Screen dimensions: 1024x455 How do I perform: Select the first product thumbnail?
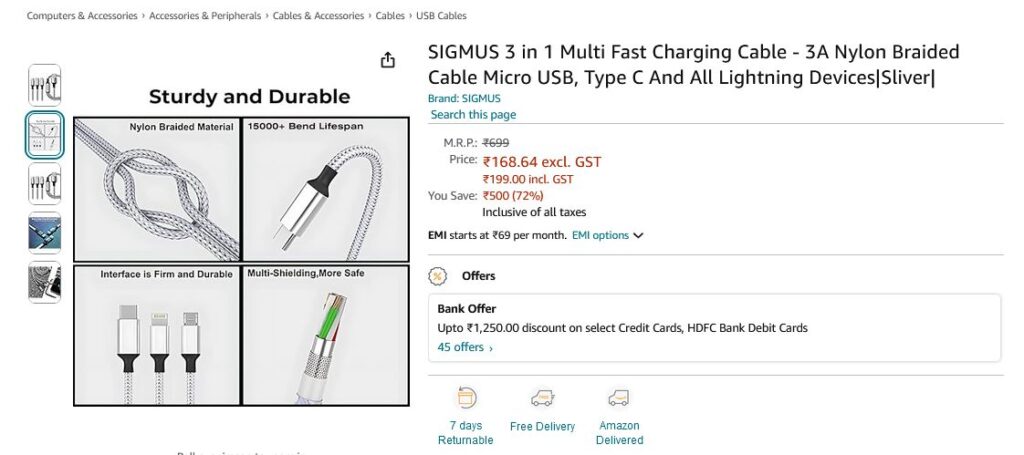pos(45,85)
